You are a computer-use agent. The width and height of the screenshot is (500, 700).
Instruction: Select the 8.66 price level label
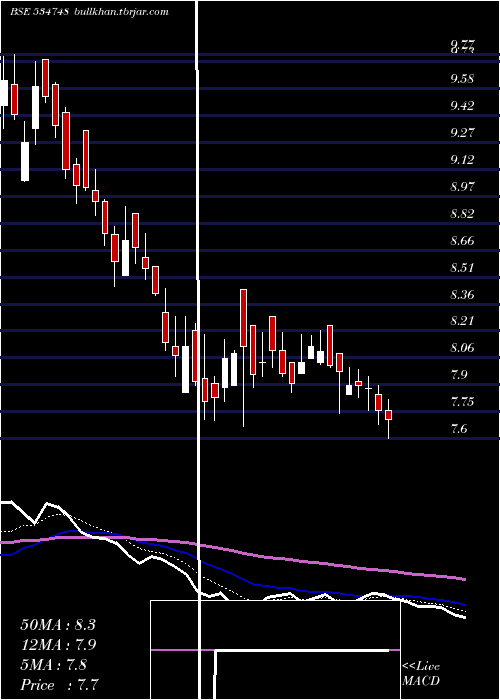point(462,241)
